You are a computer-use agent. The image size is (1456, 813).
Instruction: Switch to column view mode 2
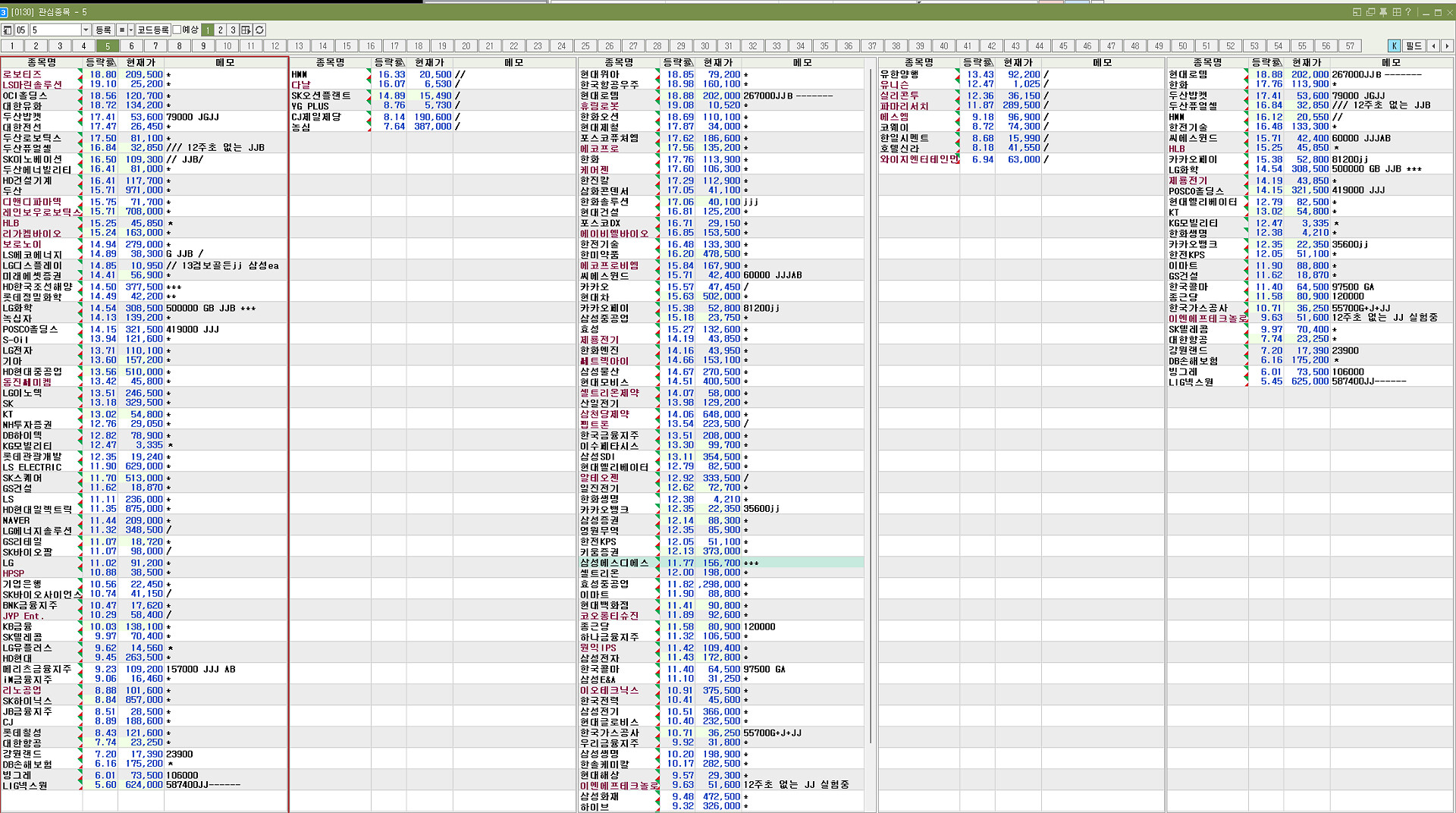pyautogui.click(x=220, y=30)
